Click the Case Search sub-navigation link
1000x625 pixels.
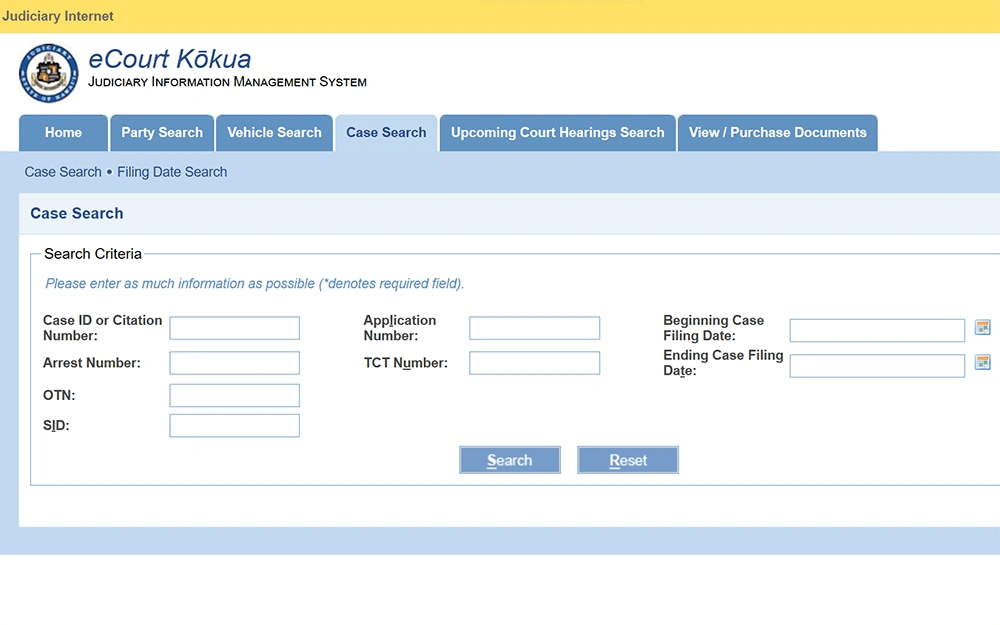(x=63, y=172)
